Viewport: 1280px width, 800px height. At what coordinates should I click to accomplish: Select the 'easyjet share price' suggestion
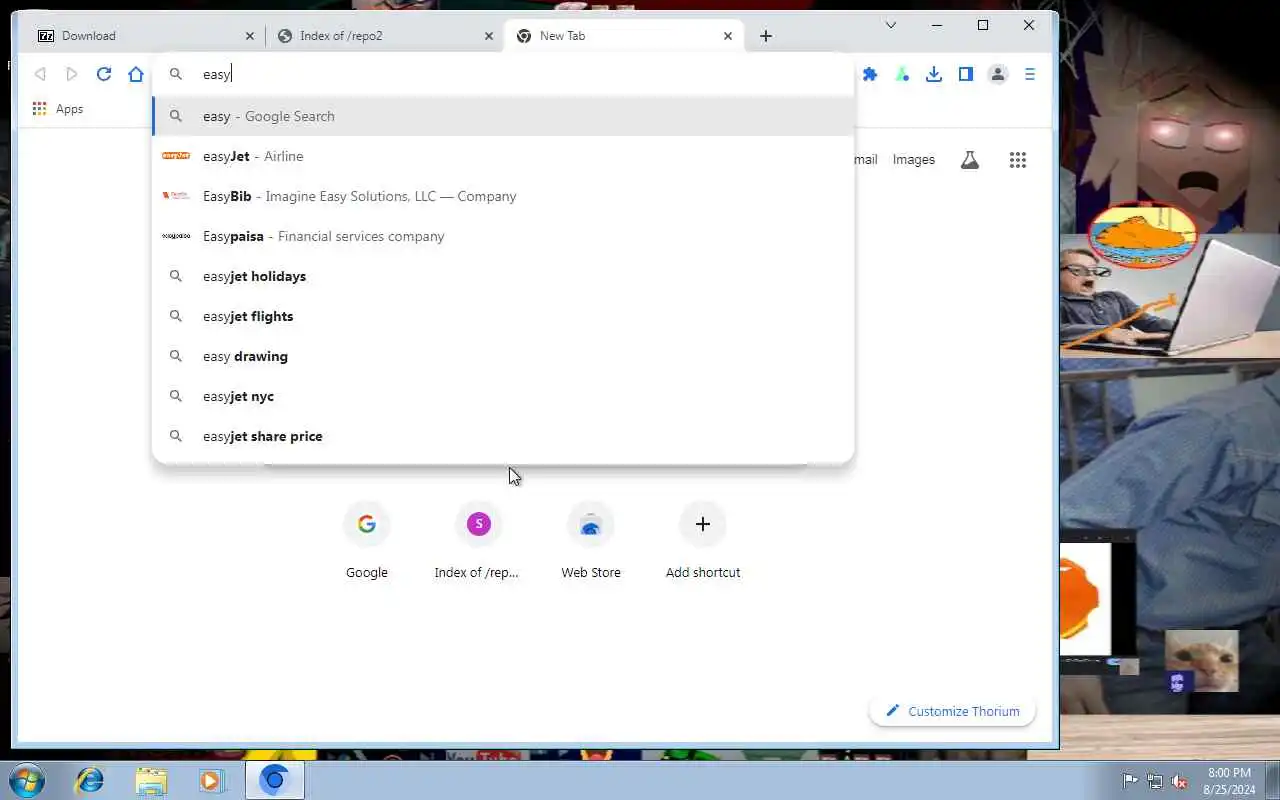click(503, 436)
